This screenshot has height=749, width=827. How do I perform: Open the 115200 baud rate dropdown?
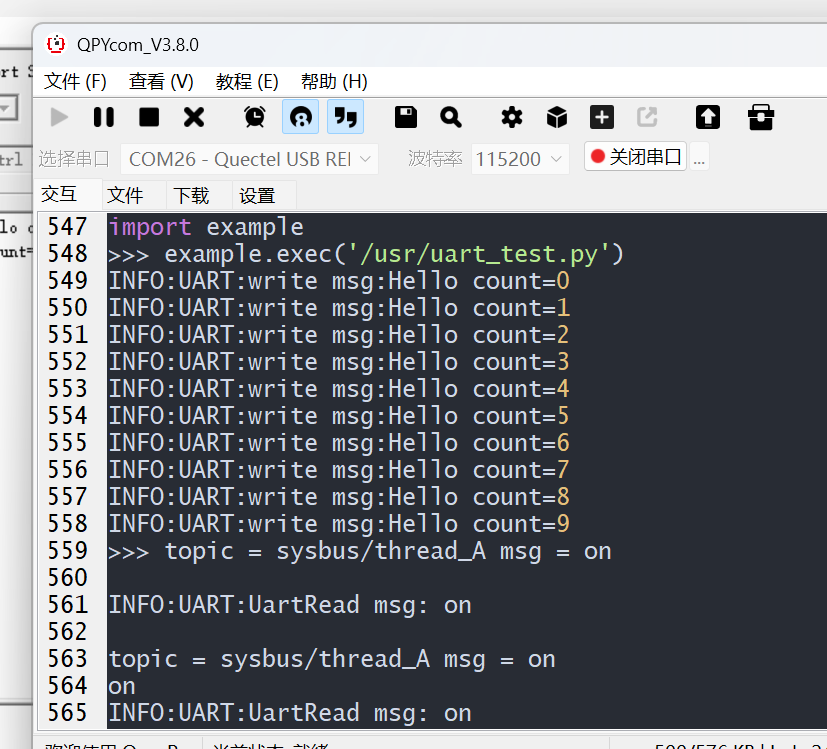[x=520, y=158]
